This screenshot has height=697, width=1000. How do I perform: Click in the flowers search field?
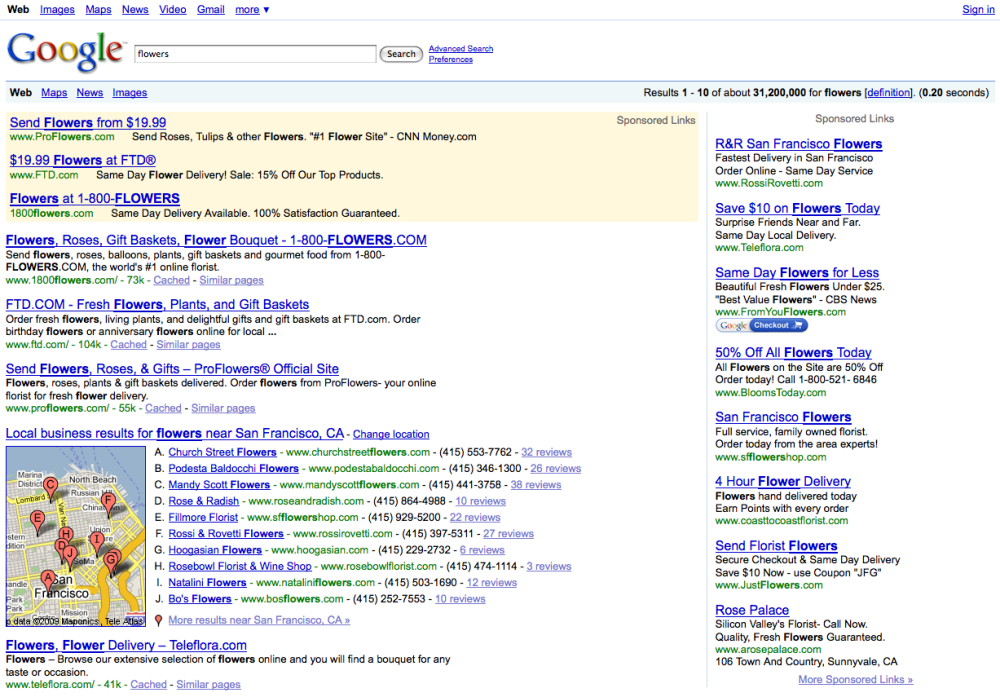point(255,54)
